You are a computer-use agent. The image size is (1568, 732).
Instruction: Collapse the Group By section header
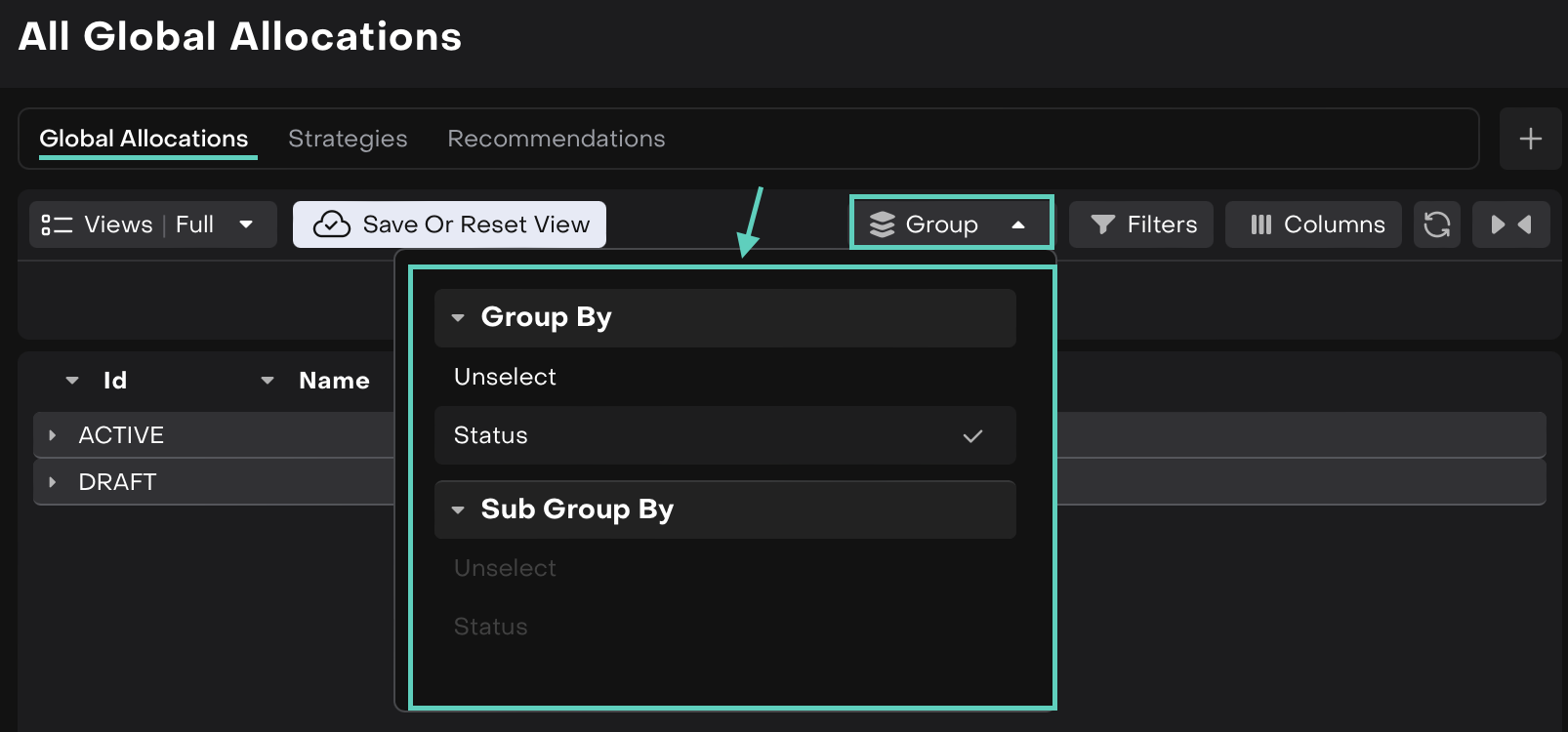[458, 318]
